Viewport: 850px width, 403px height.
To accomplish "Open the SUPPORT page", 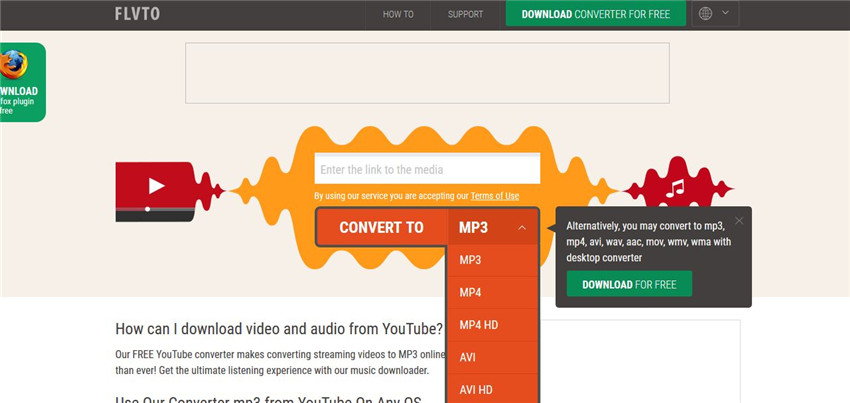I will click(x=465, y=15).
